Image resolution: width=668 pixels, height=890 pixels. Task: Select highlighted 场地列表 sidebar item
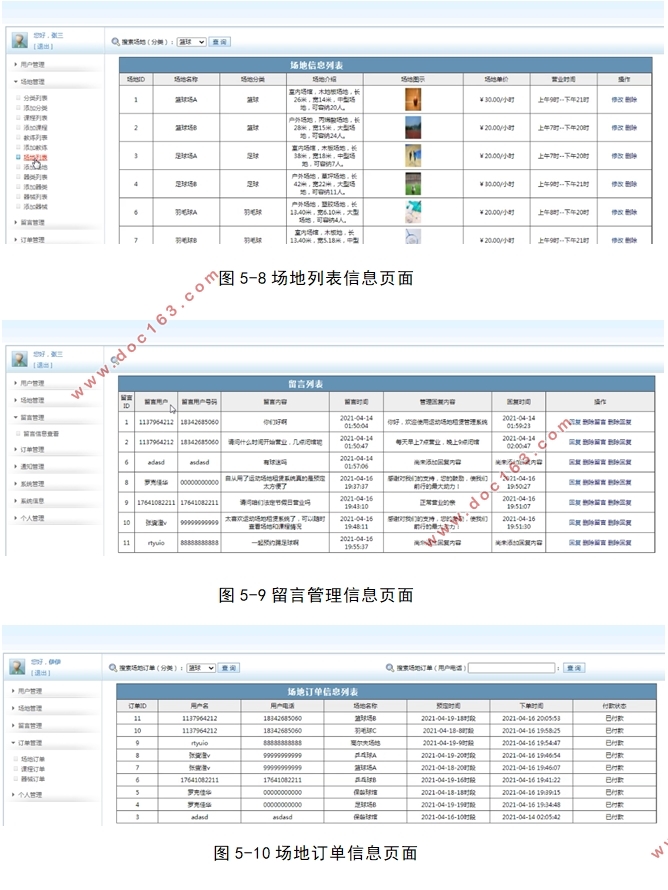pyautogui.click(x=35, y=157)
